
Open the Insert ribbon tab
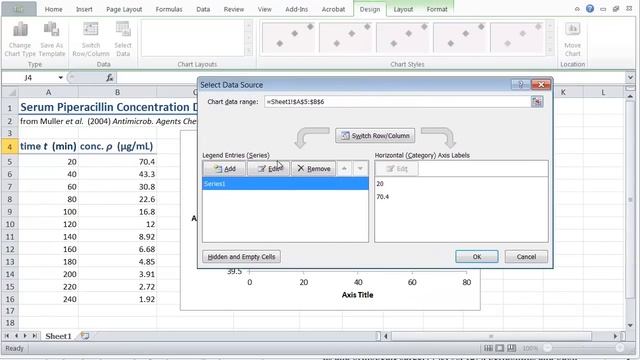click(84, 9)
